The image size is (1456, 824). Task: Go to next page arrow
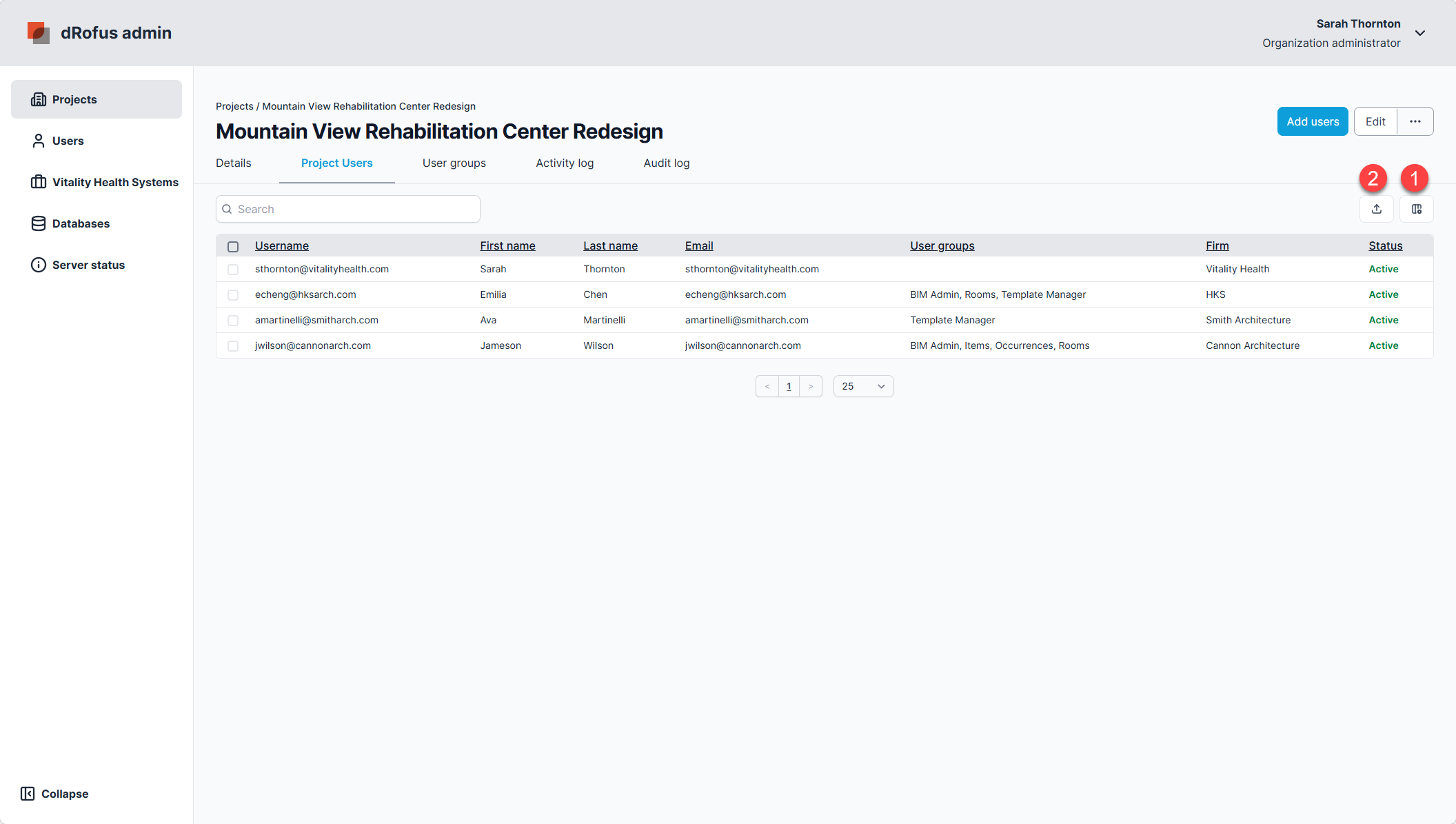point(811,386)
